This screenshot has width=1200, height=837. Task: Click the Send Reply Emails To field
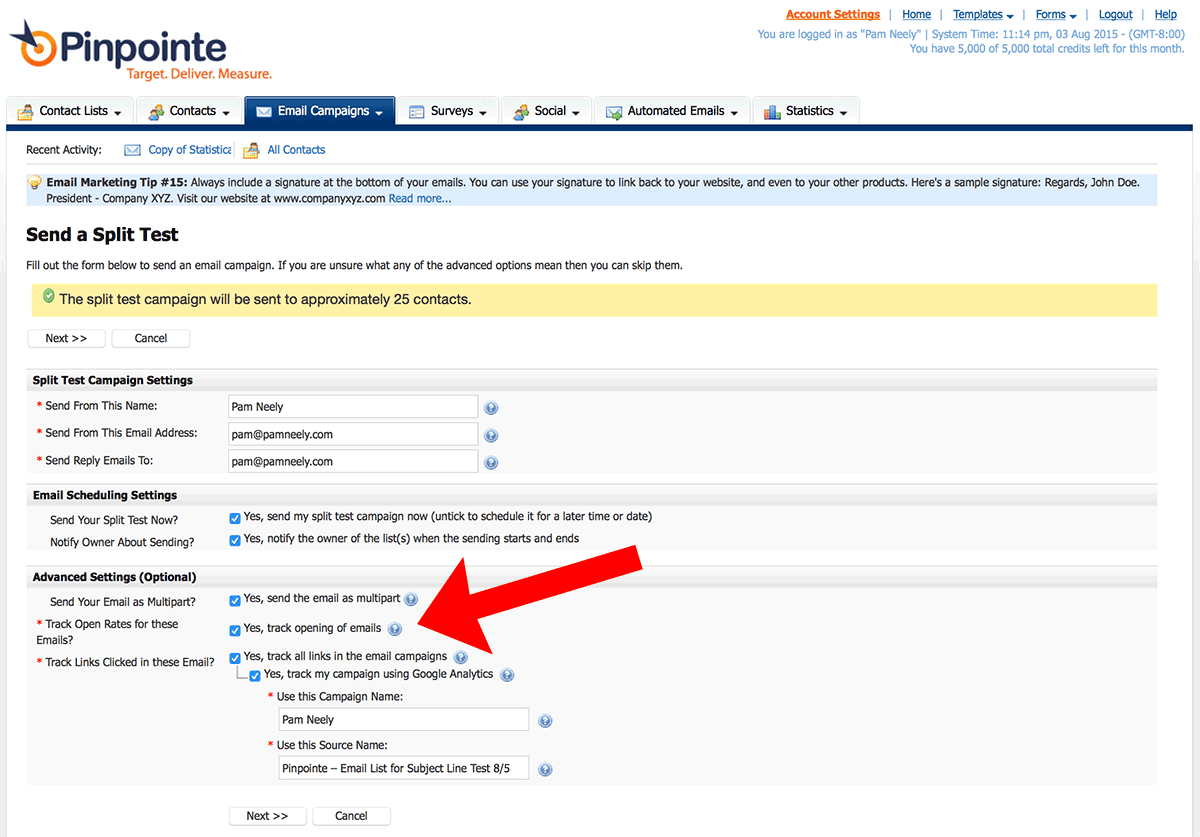[x=353, y=462]
